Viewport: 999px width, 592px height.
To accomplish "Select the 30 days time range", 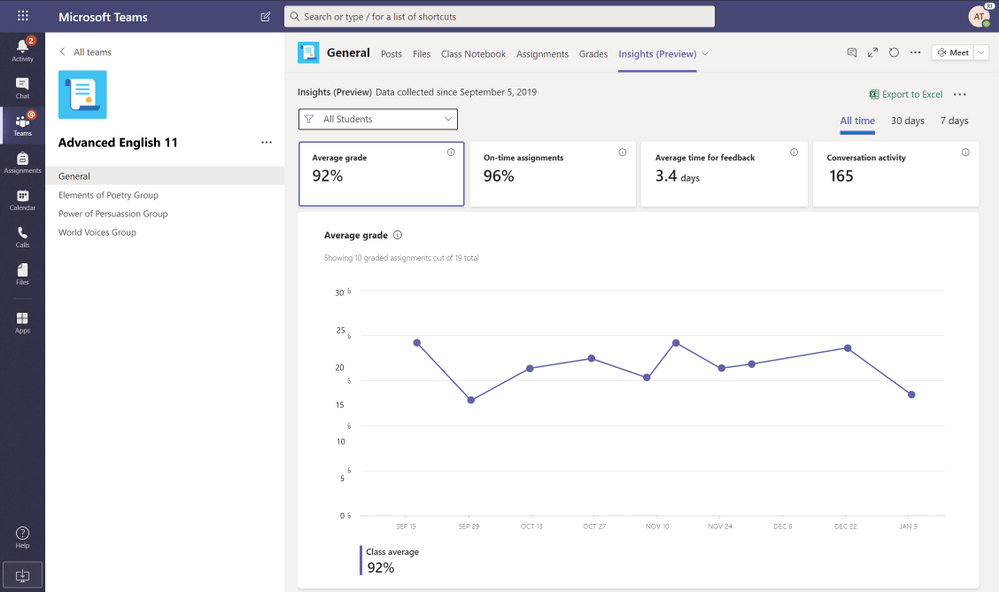I will [x=907, y=121].
